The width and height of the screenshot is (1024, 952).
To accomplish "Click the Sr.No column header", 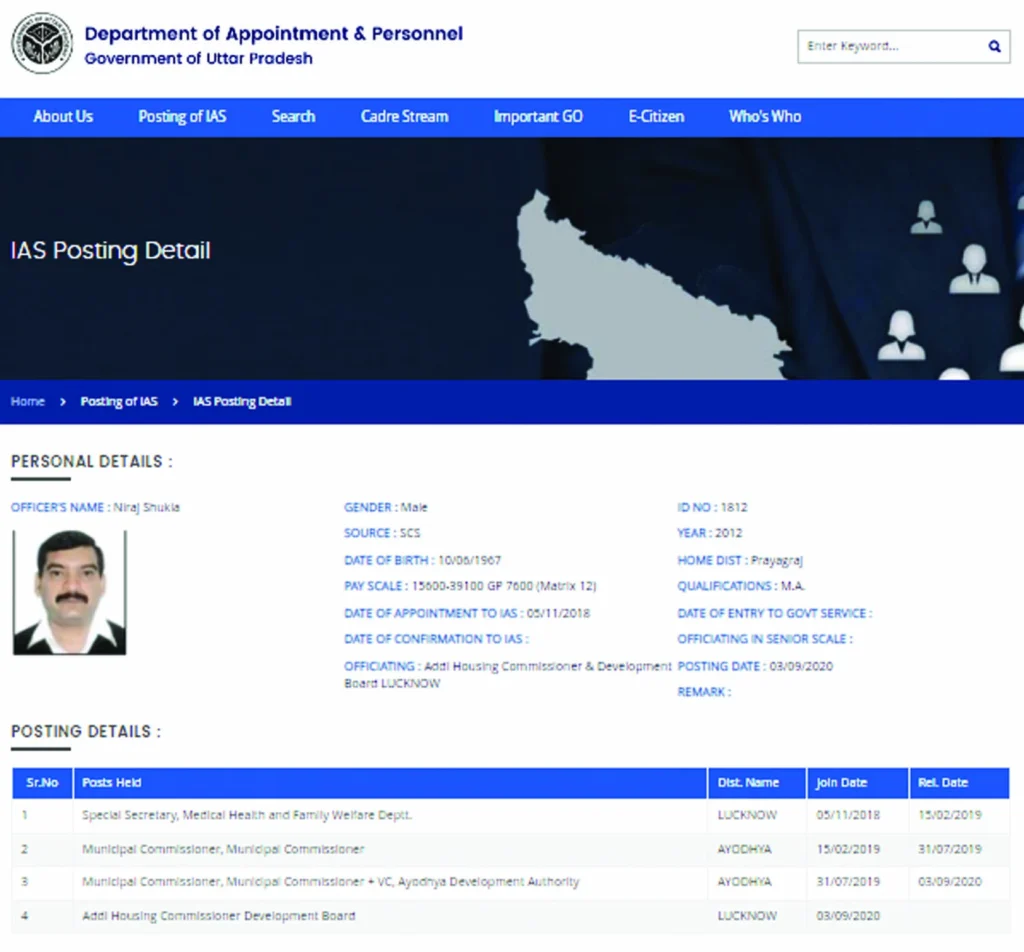I will pyautogui.click(x=42, y=782).
